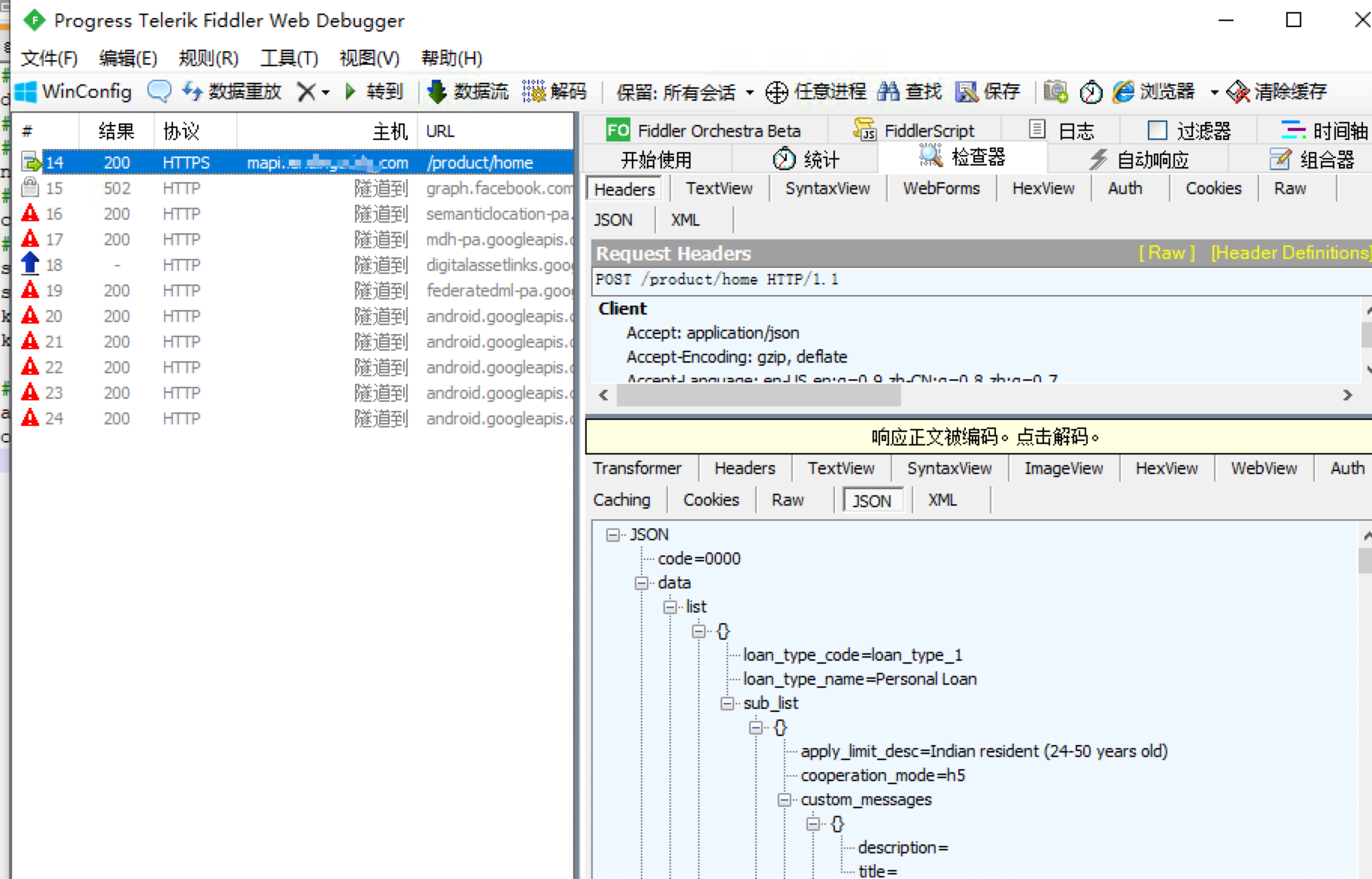The height and width of the screenshot is (879, 1372).
Task: Click the camera screenshot toolbar icon
Action: pos(1055,92)
